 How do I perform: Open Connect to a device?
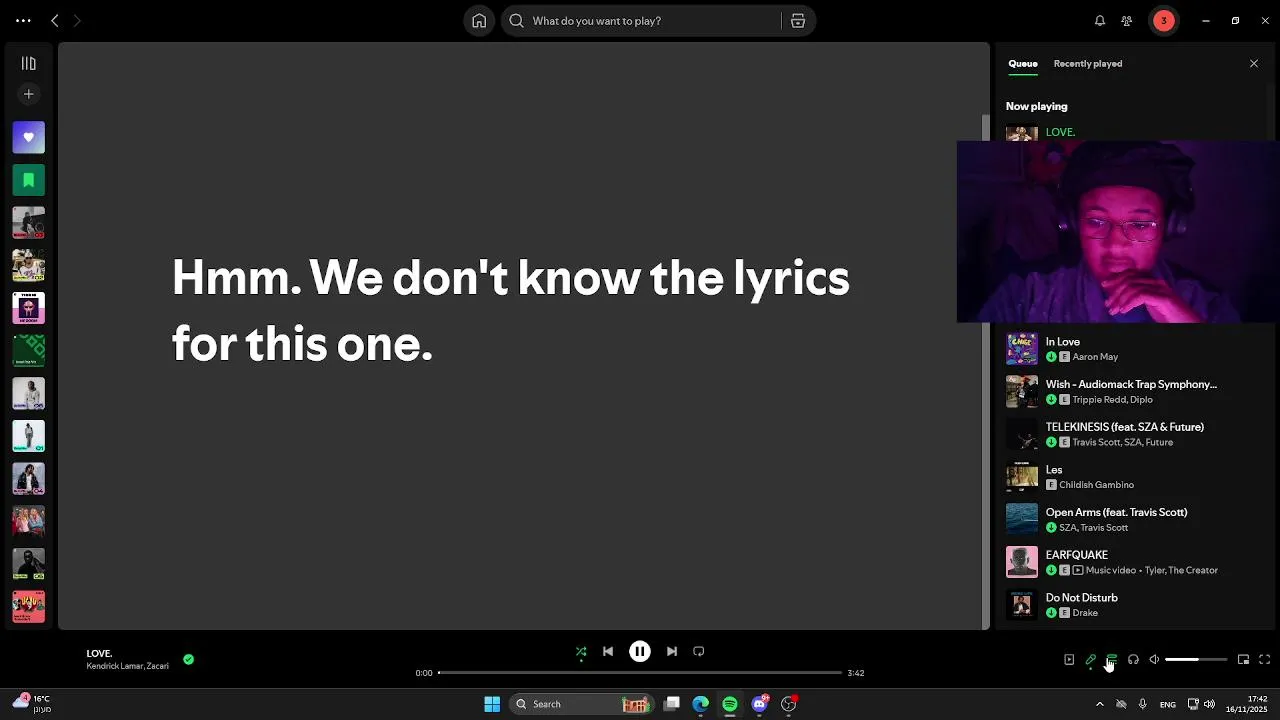1133,659
